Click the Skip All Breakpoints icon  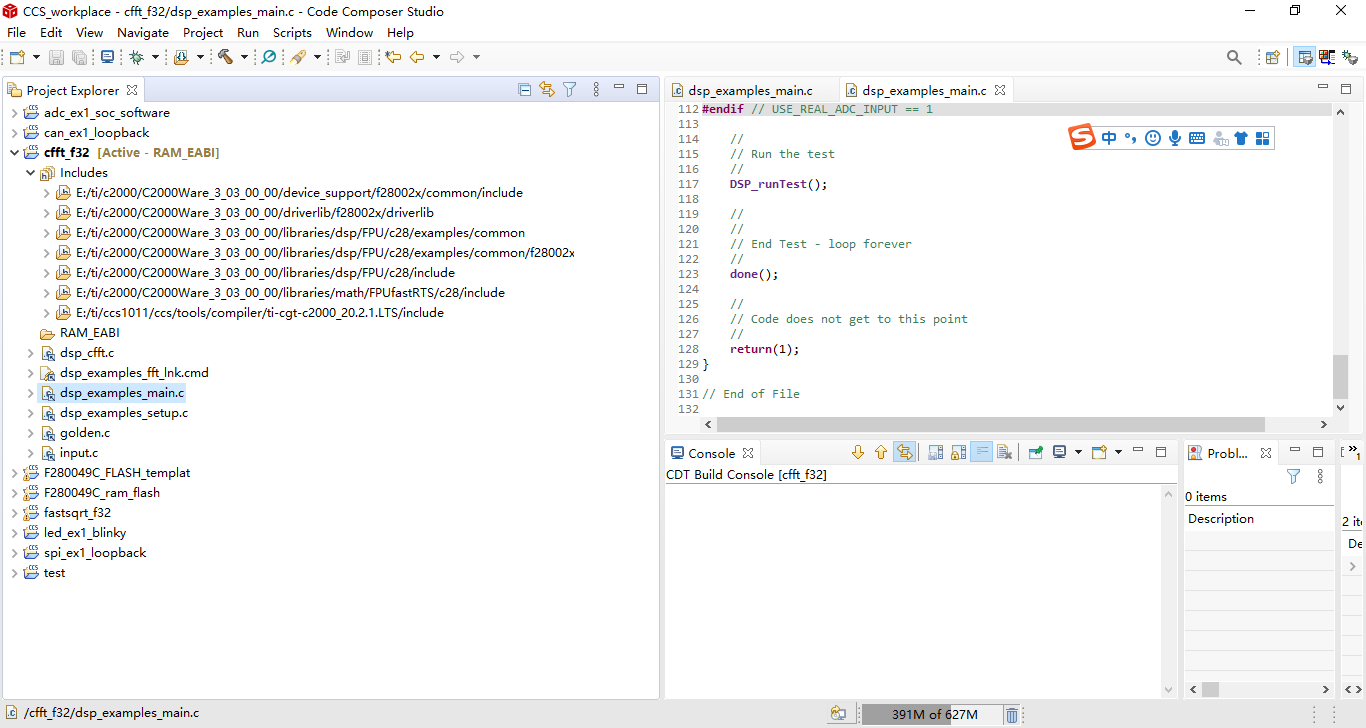(x=269, y=58)
